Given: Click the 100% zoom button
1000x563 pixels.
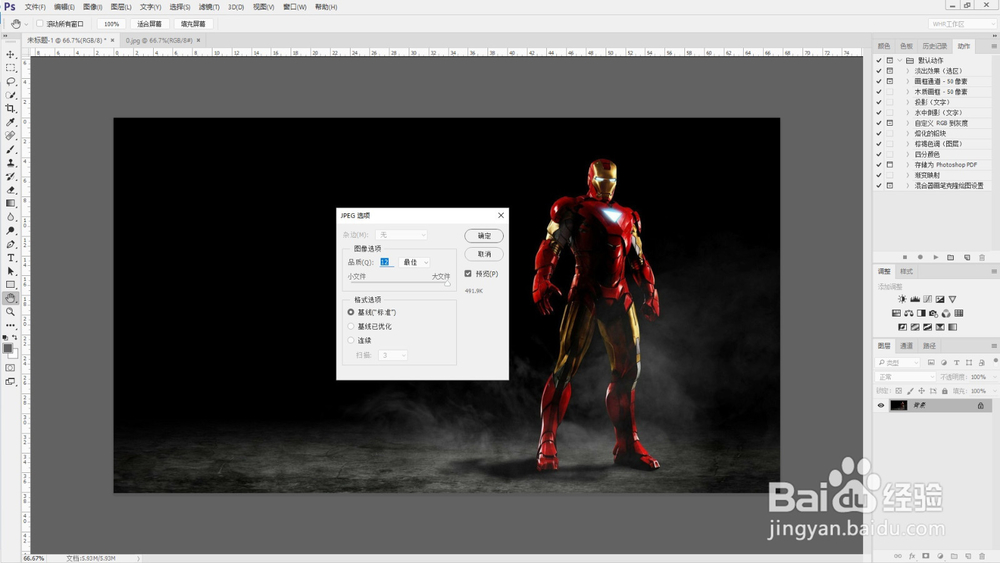Looking at the screenshot, I should point(112,24).
